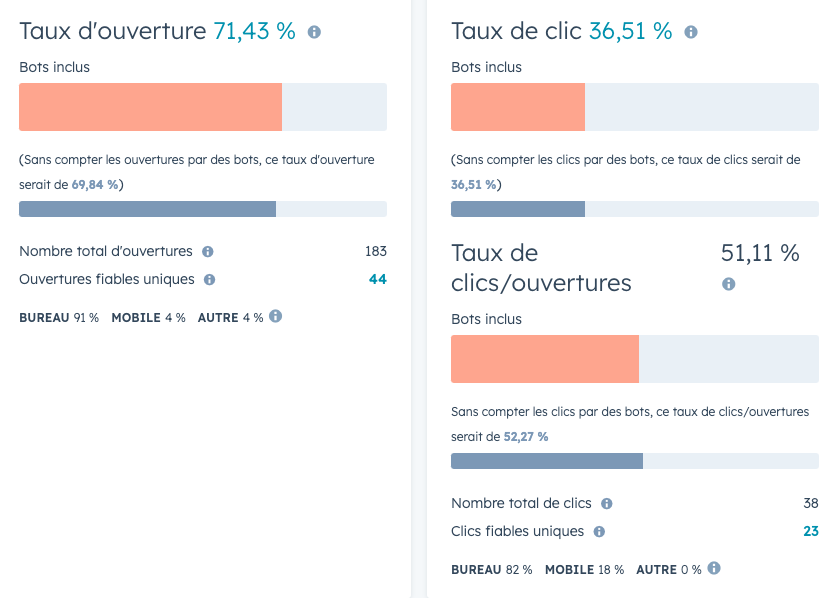The image size is (840, 598).
Task: Click the orange click rate bar
Action: point(518,107)
